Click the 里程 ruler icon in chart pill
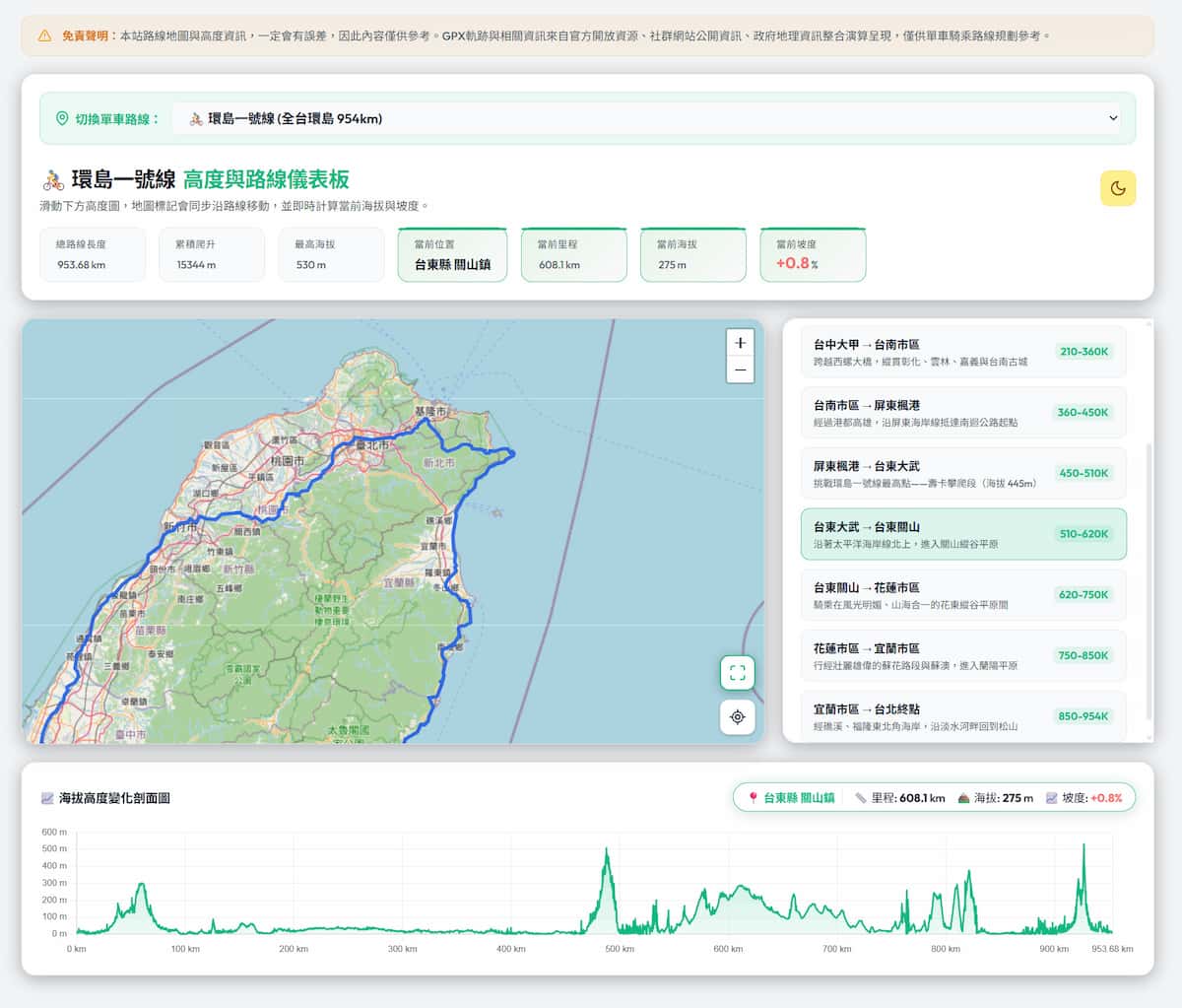1182x1008 pixels. click(x=861, y=798)
